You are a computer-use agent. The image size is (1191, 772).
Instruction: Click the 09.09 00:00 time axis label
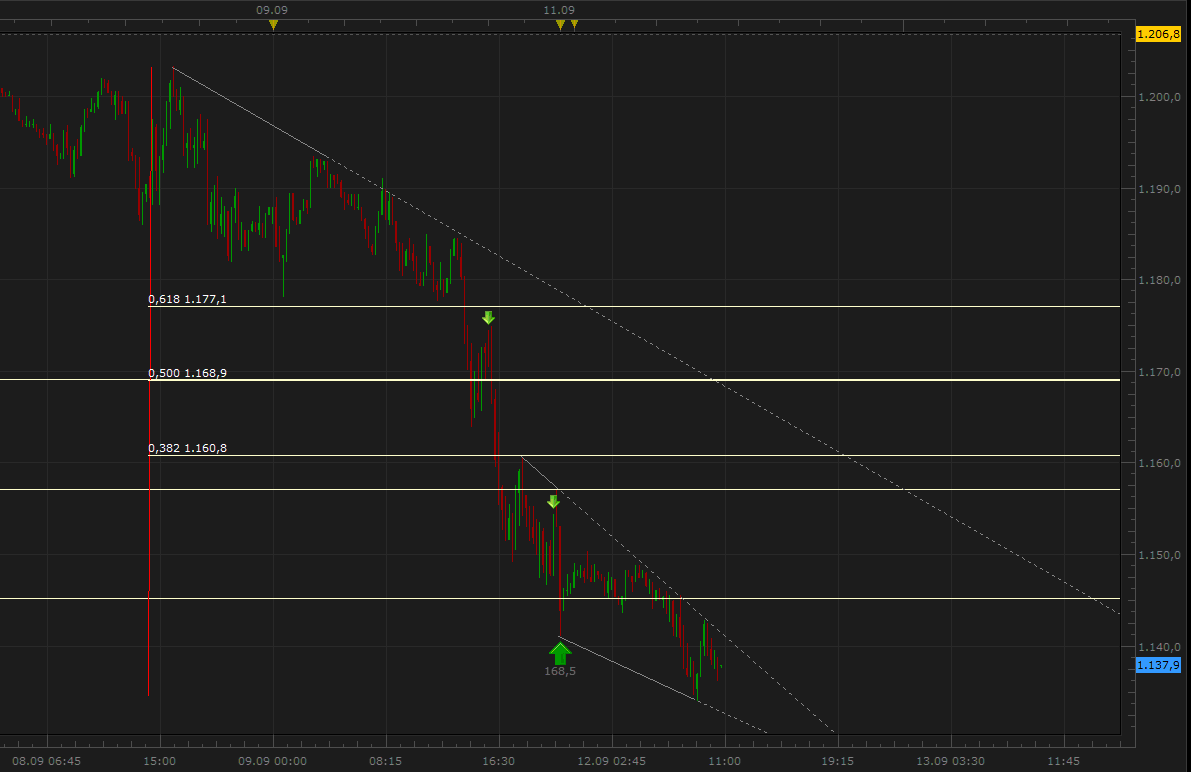[x=273, y=761]
